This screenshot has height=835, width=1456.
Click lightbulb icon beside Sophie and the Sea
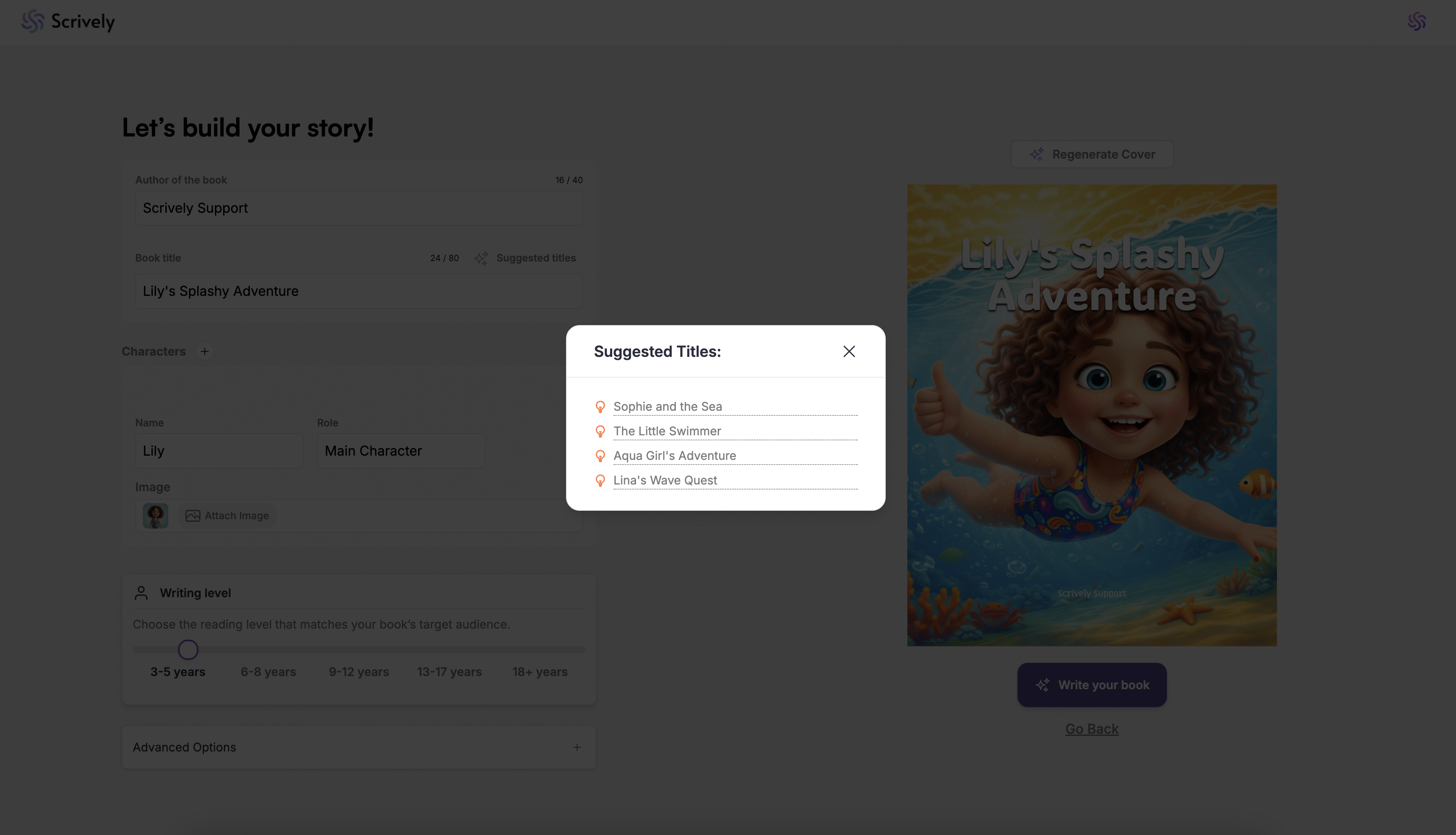click(600, 406)
